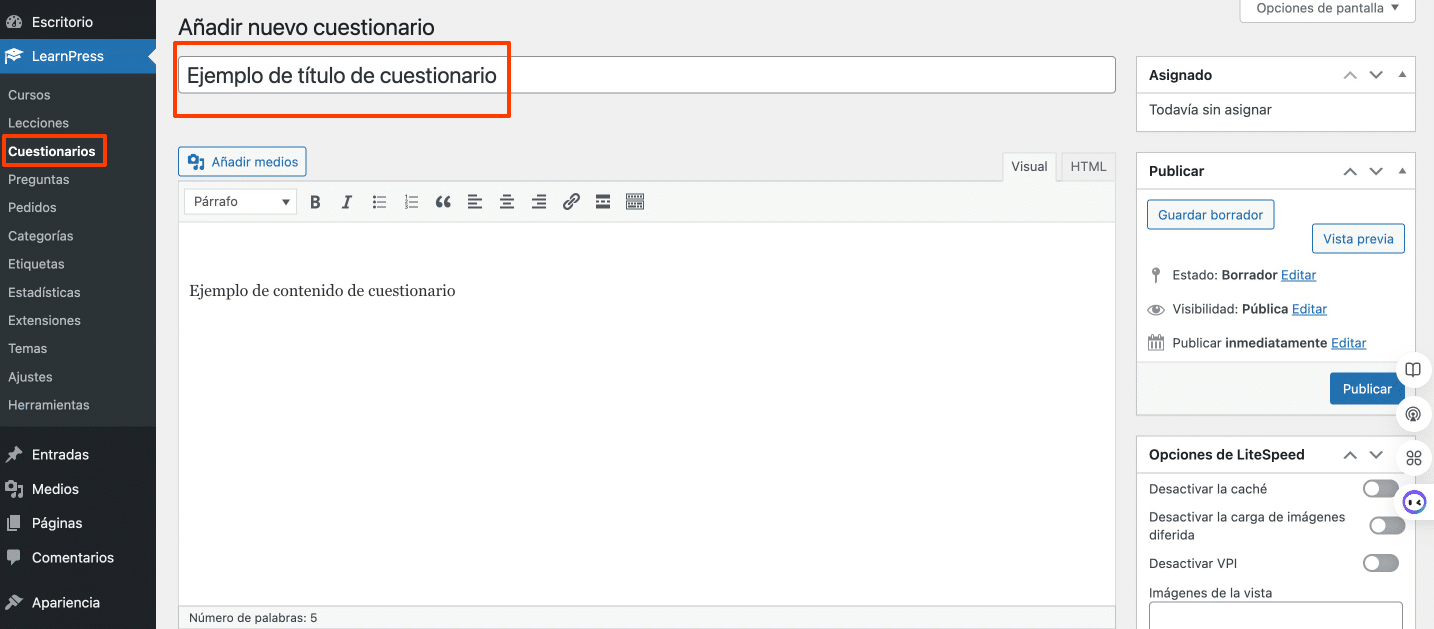Insert or edit link icon
The height and width of the screenshot is (629, 1434).
tap(571, 202)
